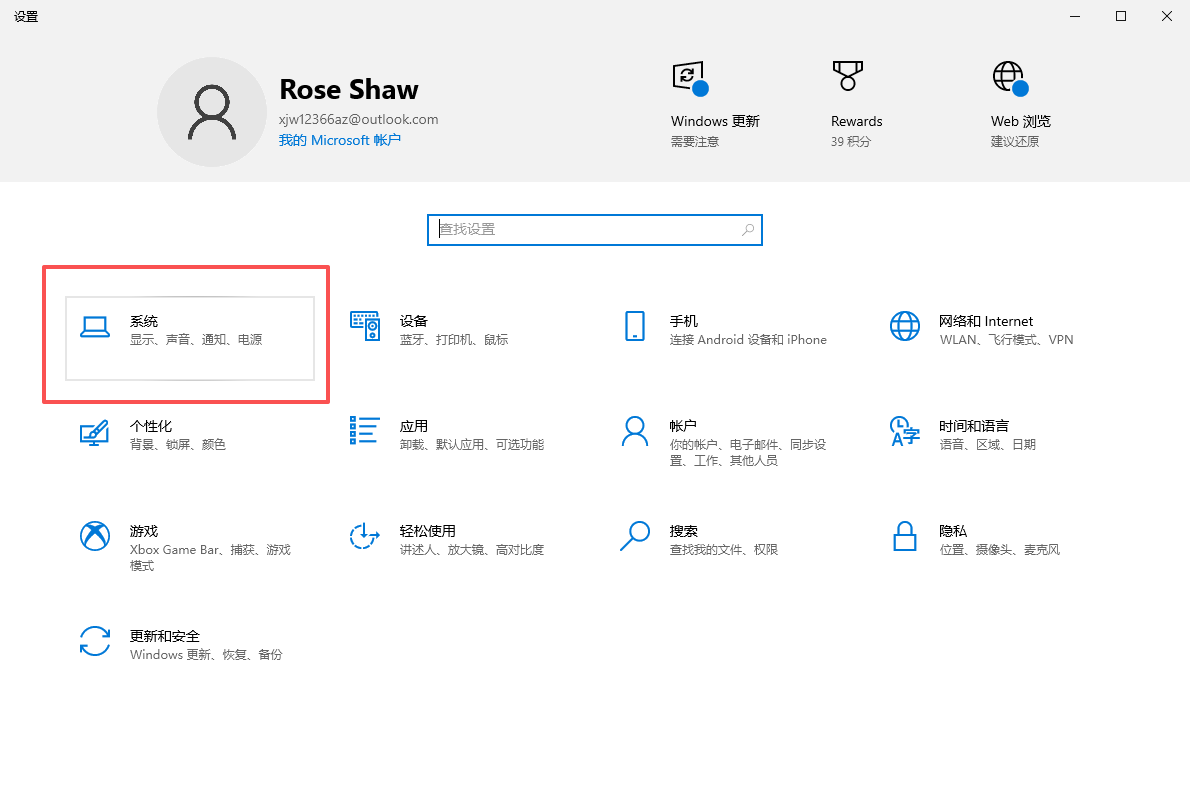Focus the 查找设置 search box
The height and width of the screenshot is (800, 1190).
point(594,230)
